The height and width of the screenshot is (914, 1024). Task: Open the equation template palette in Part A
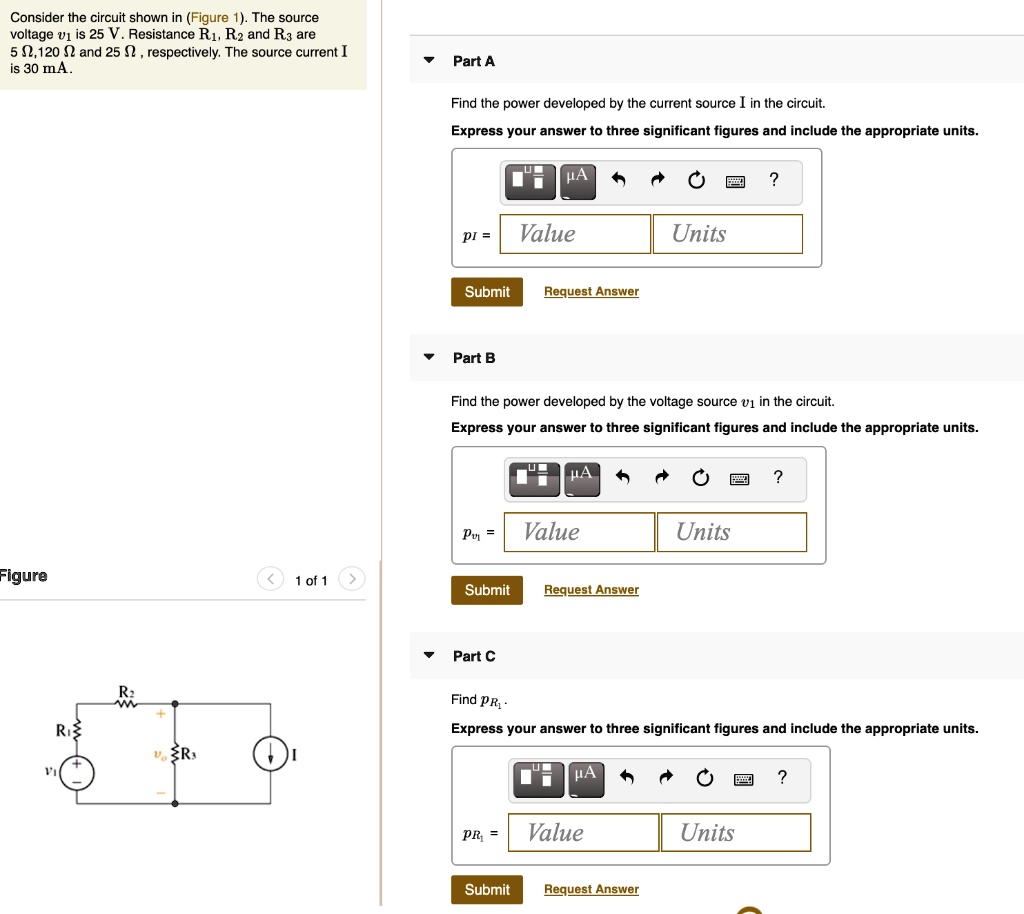click(531, 181)
